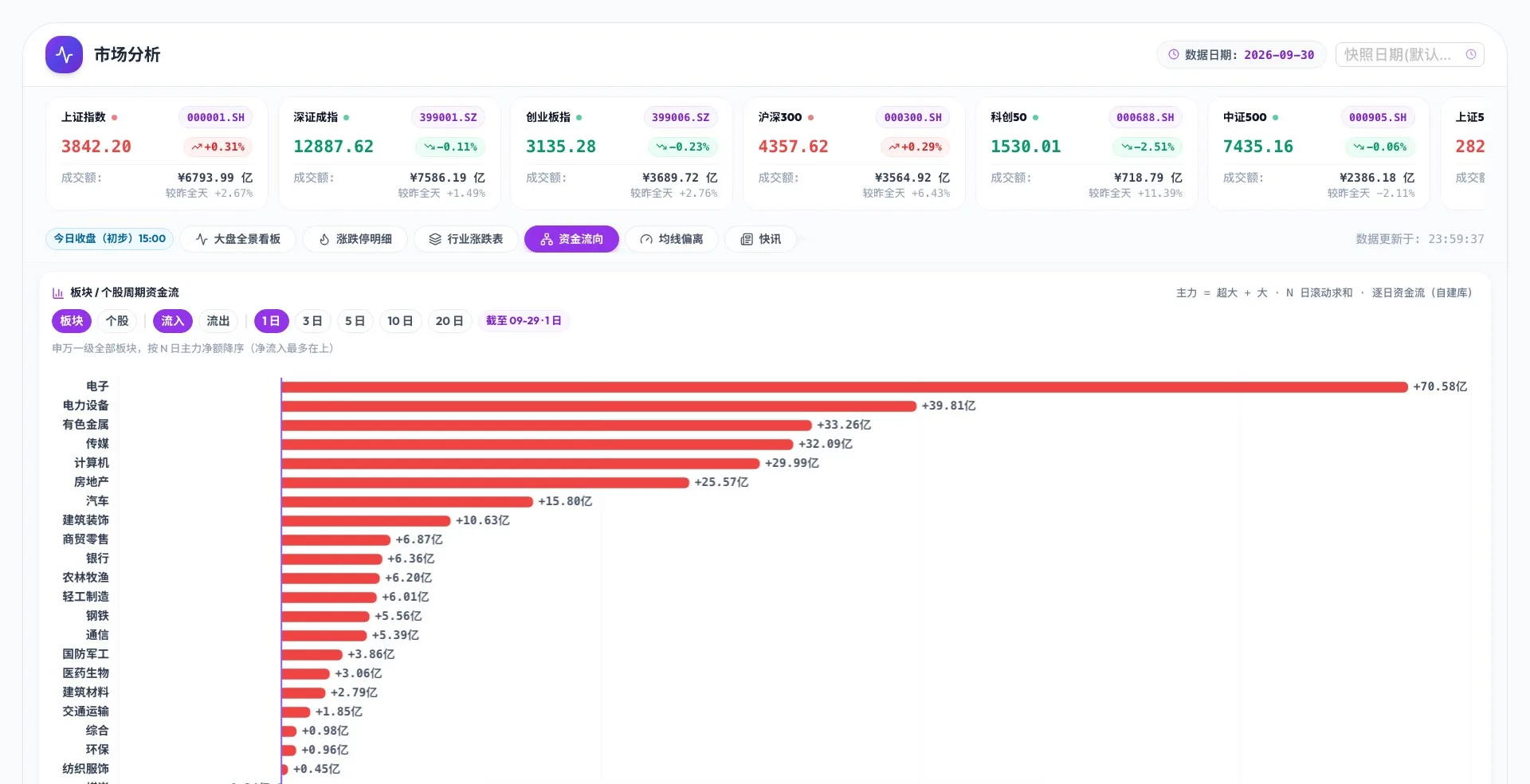The width and height of the screenshot is (1530, 784).
Task: Click the downtrend arrow icon in -2.51% badge
Action: pos(1127,147)
